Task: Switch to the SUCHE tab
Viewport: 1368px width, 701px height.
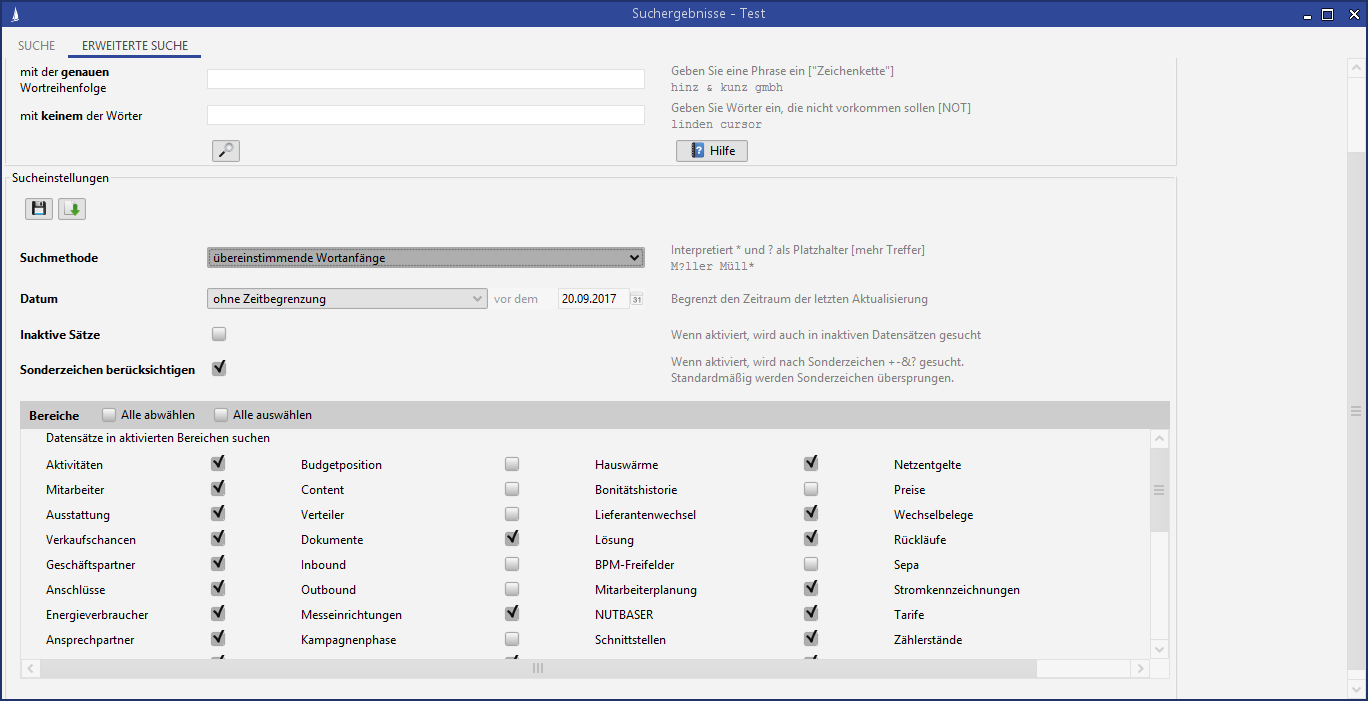Action: [x=37, y=46]
